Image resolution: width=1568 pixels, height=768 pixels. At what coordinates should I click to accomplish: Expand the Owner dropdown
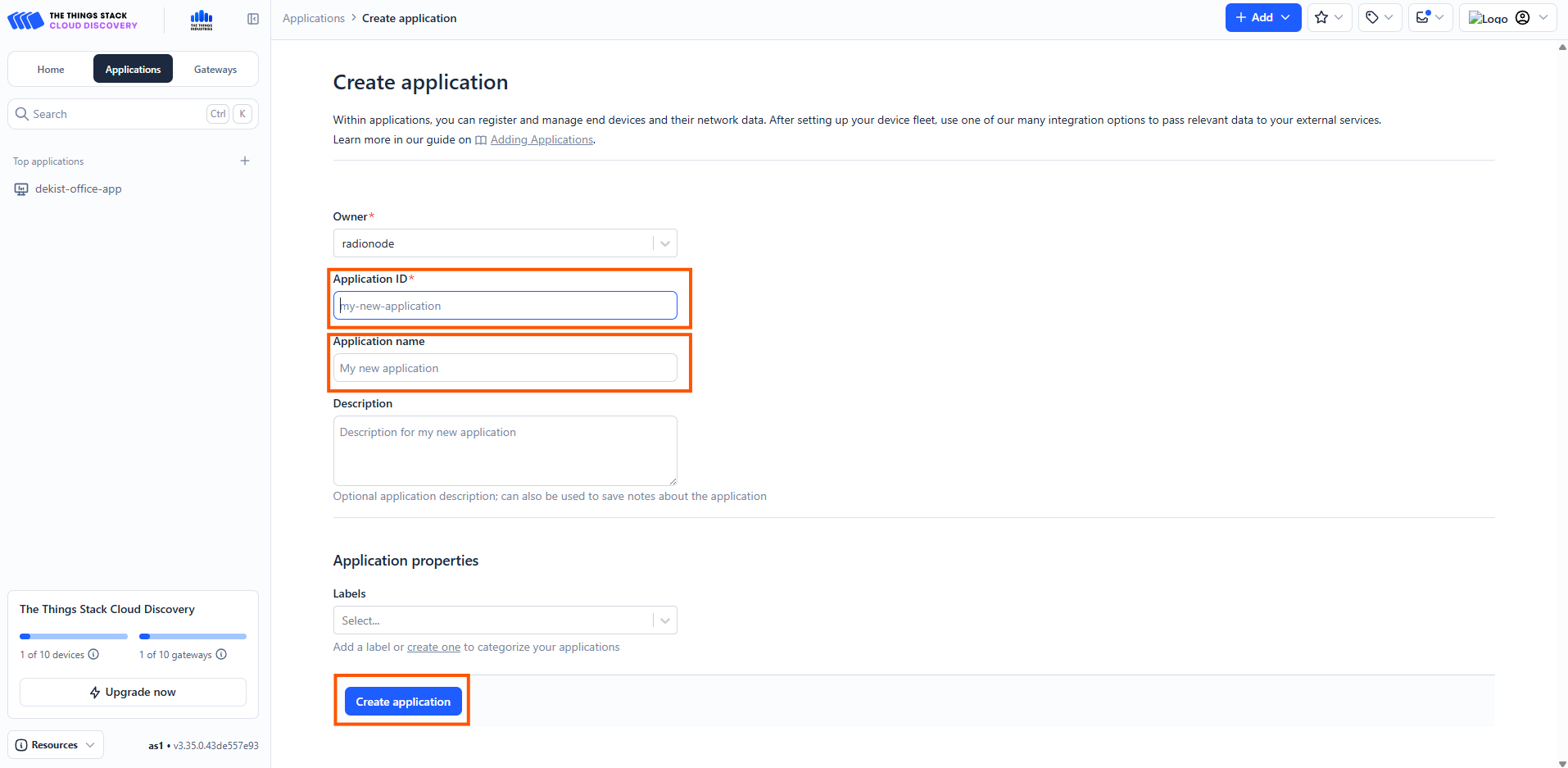[x=664, y=243]
